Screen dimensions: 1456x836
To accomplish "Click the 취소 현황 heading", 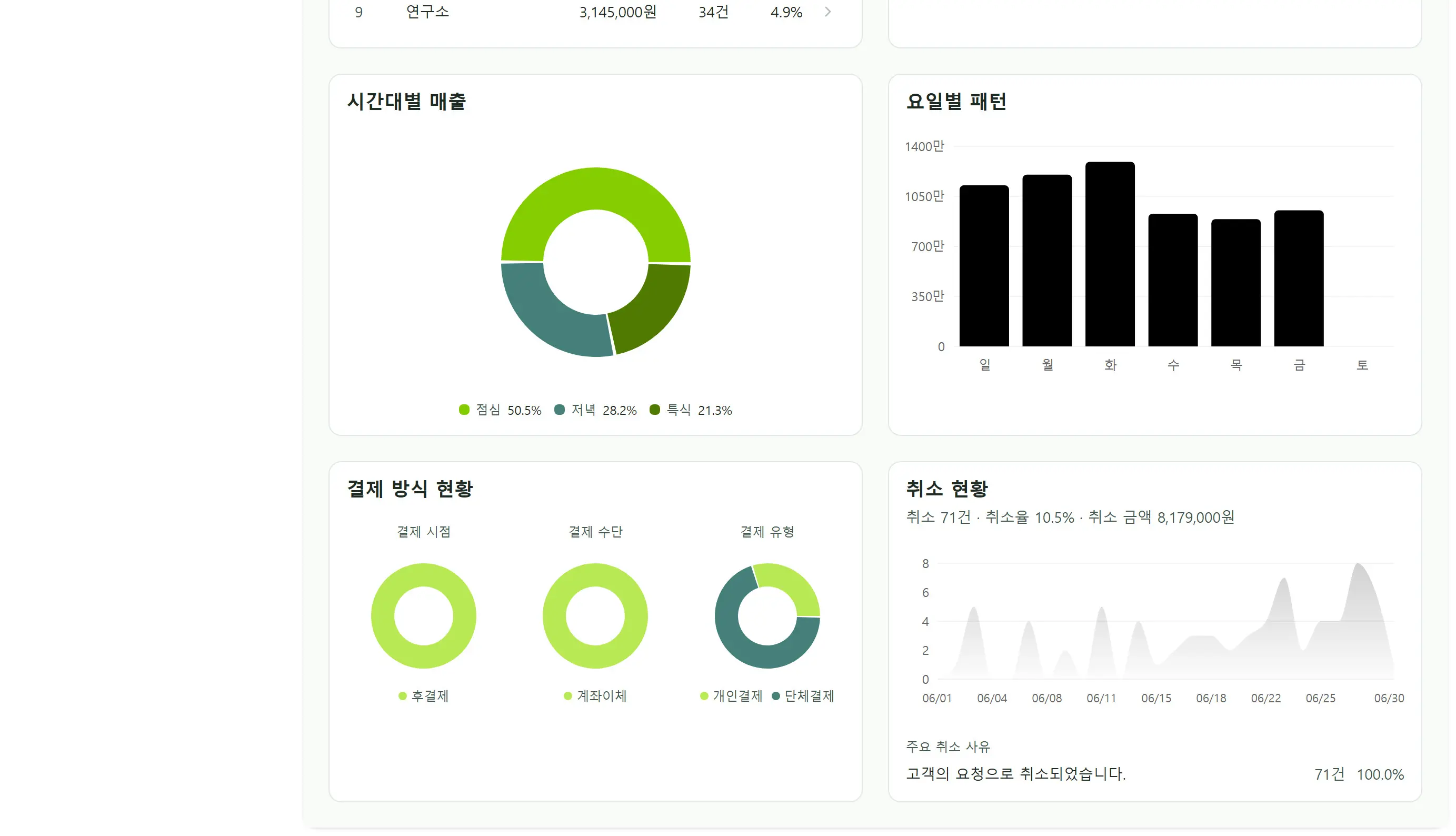I will point(947,489).
